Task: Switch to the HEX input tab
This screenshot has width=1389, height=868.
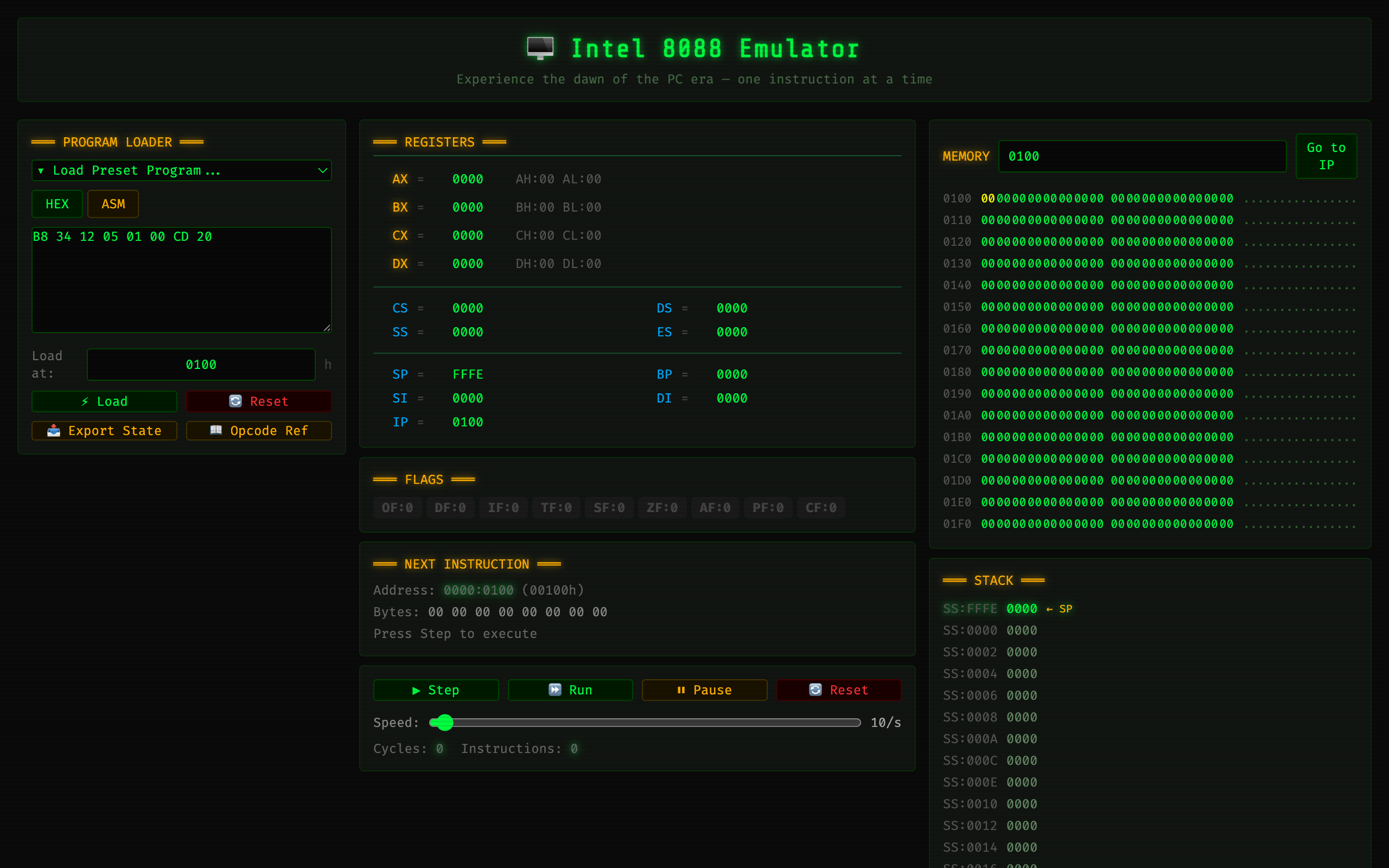Action: (x=57, y=204)
